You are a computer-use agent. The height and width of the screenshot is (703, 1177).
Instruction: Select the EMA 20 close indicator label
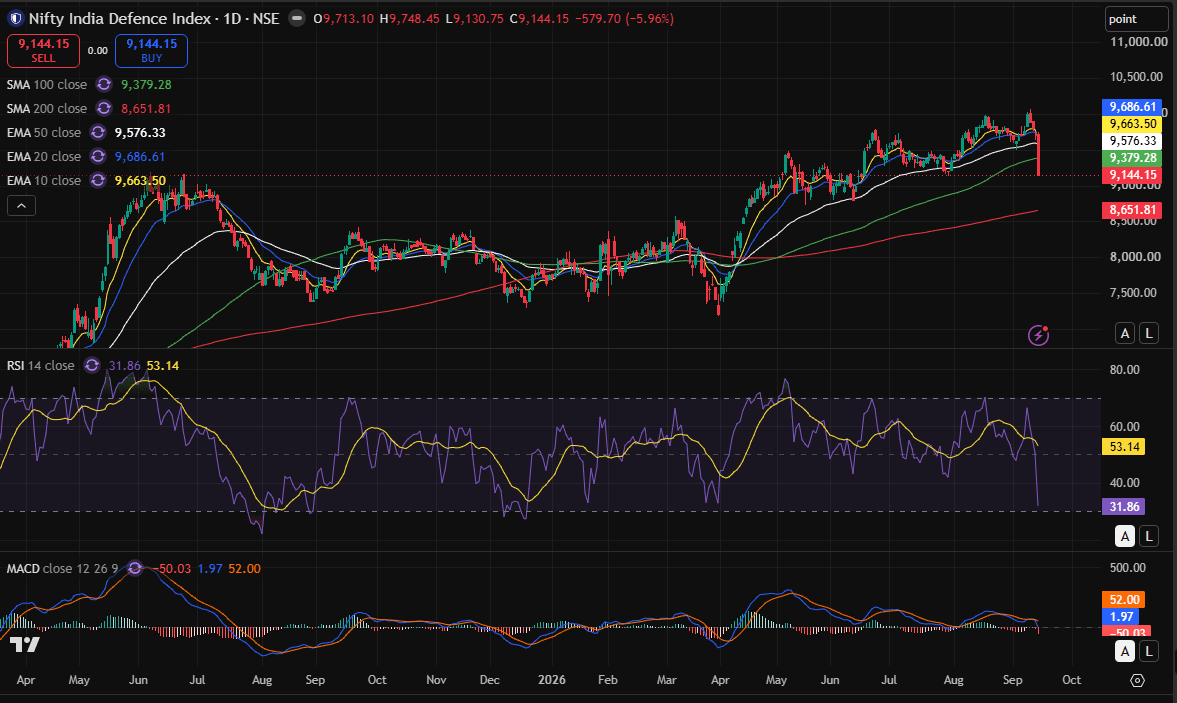point(44,157)
